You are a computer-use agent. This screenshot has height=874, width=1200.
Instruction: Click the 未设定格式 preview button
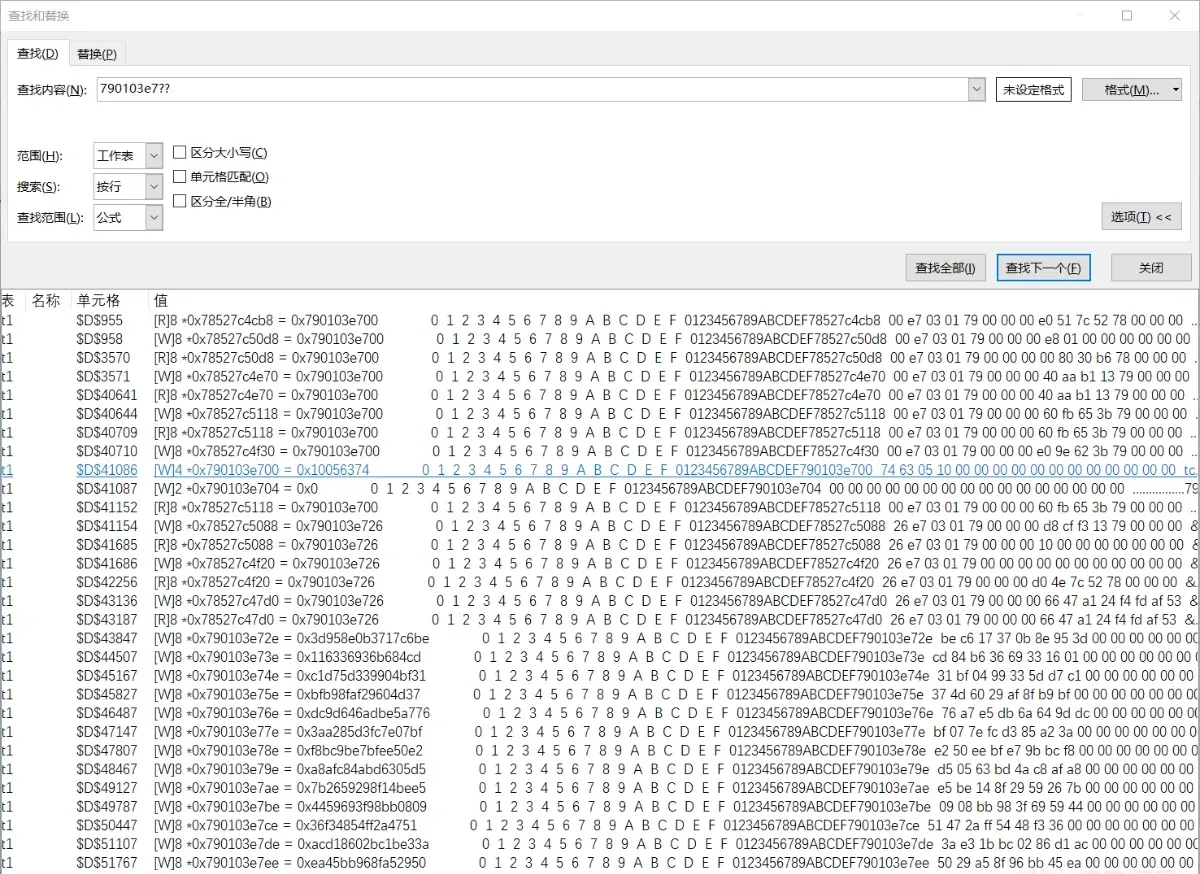(1033, 89)
